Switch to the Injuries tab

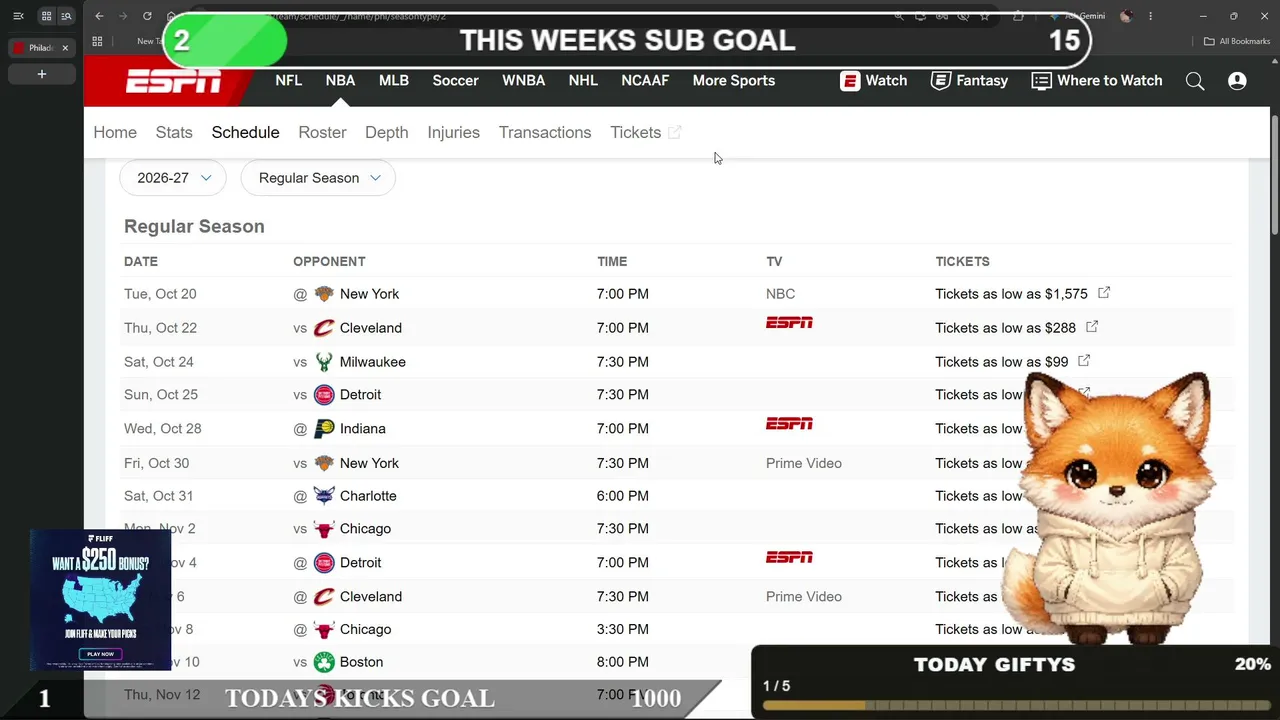coord(453,132)
